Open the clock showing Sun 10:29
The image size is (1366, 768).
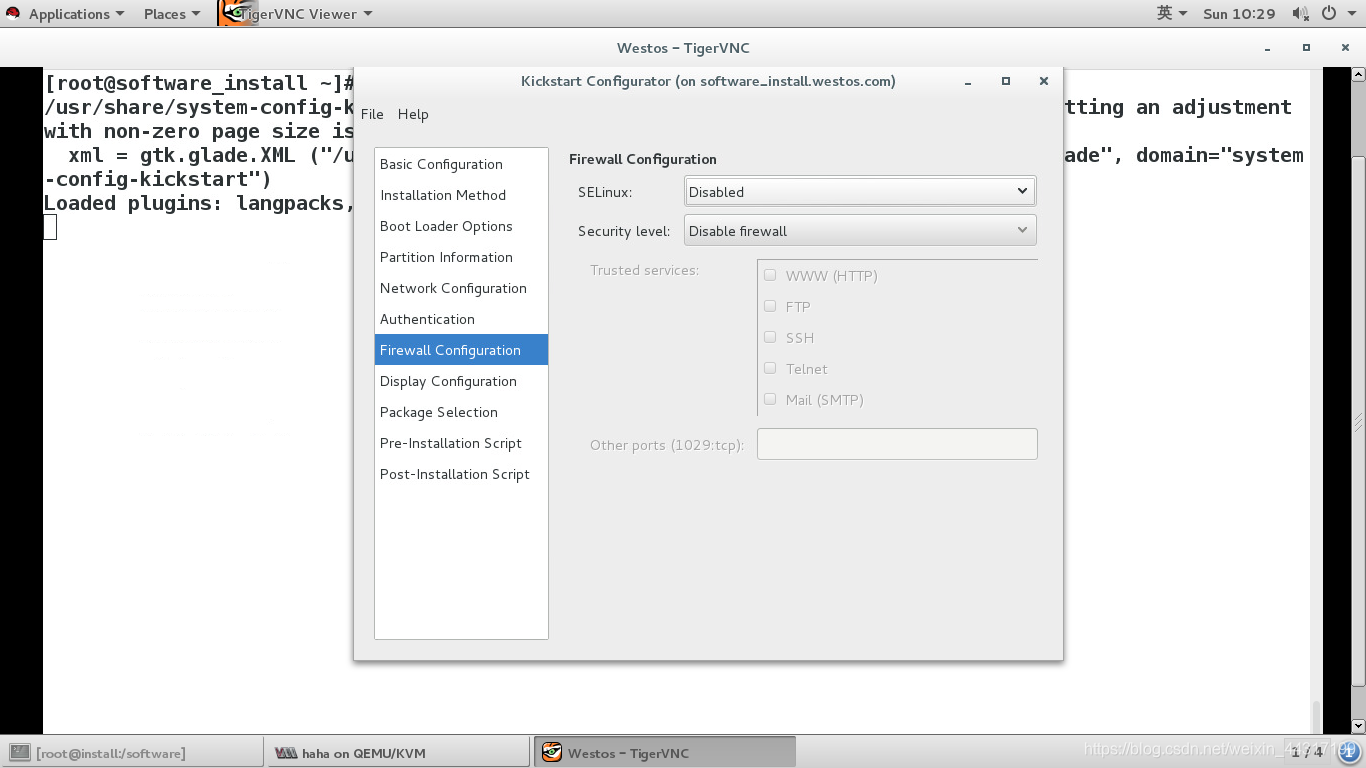pos(1239,14)
